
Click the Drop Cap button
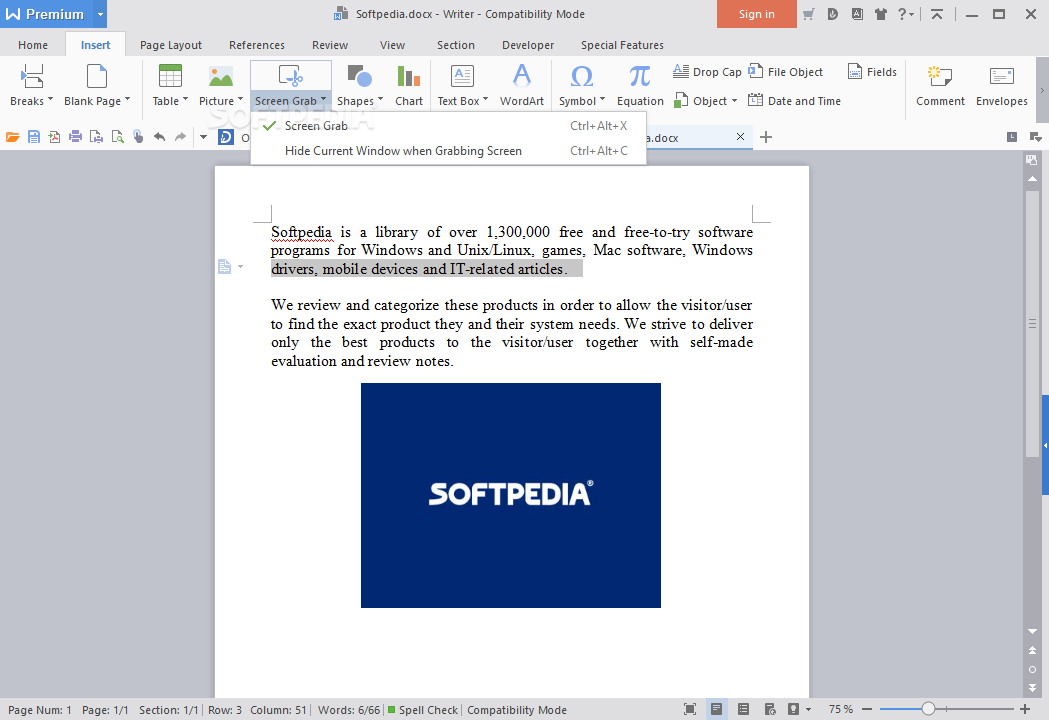(707, 72)
